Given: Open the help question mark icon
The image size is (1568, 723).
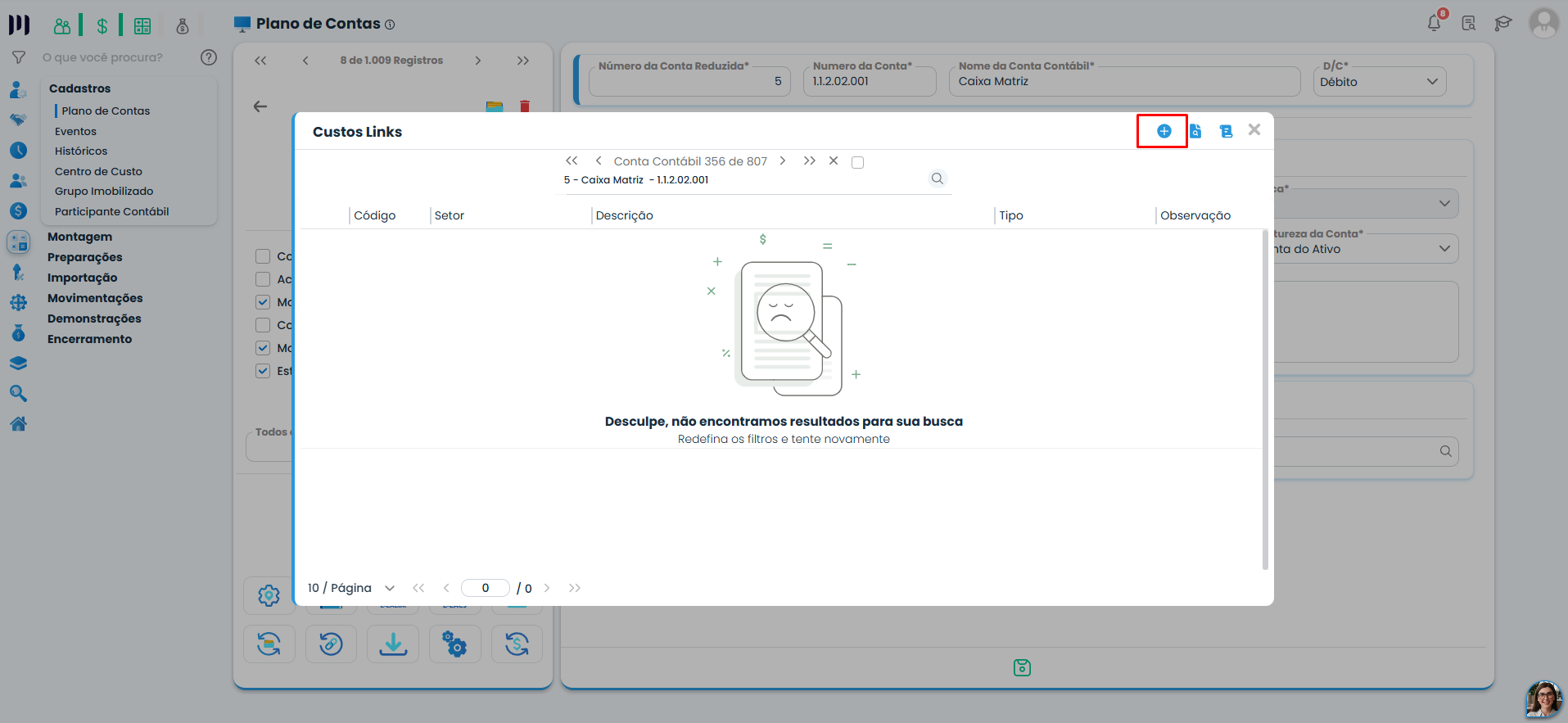Looking at the screenshot, I should click(x=209, y=57).
